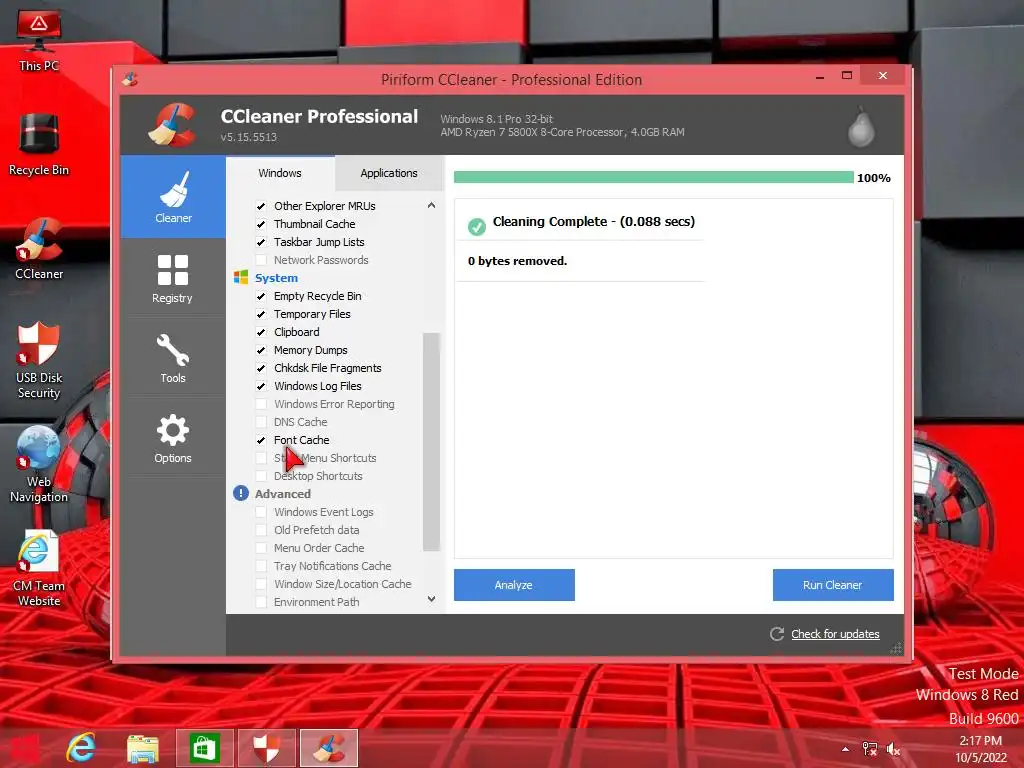Screen dimensions: 1024x768
Task: Uncheck Other Explorer MRUs
Action: (x=261, y=206)
